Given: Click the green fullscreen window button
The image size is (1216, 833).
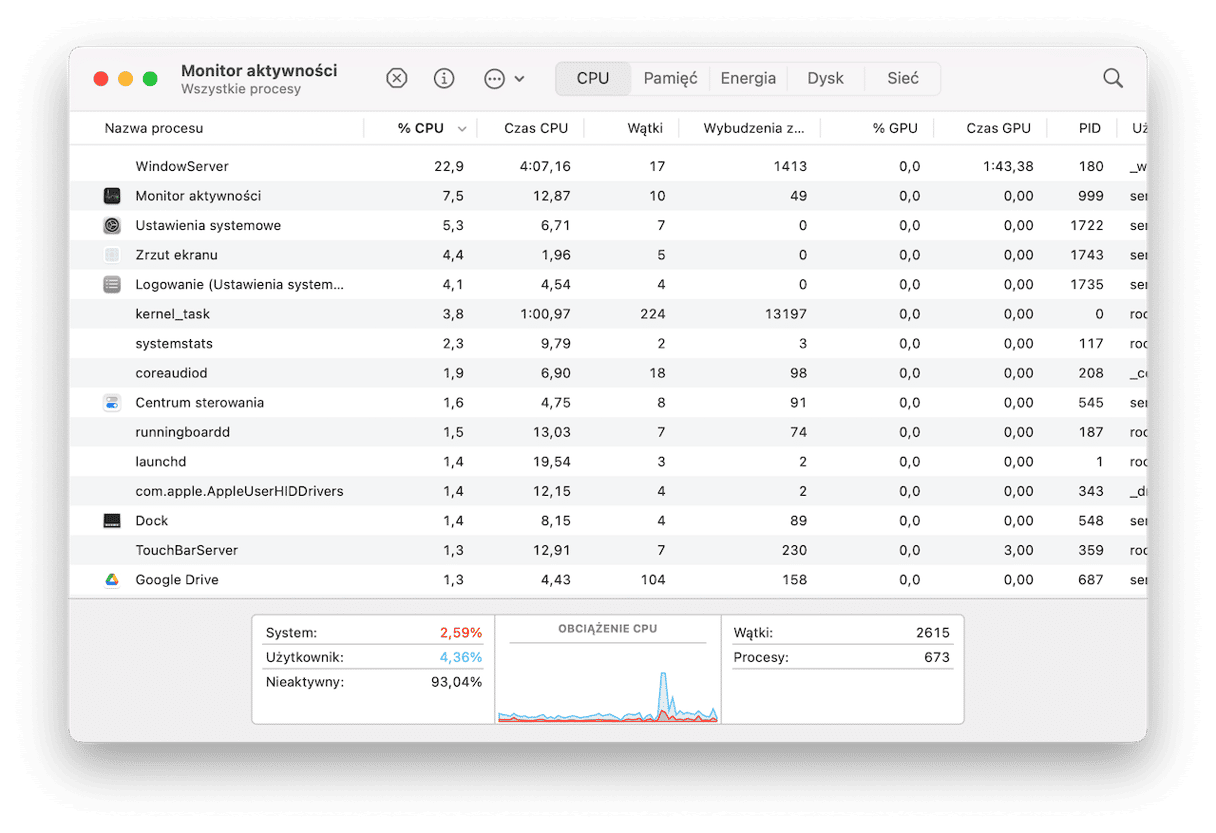Looking at the screenshot, I should tap(150, 79).
